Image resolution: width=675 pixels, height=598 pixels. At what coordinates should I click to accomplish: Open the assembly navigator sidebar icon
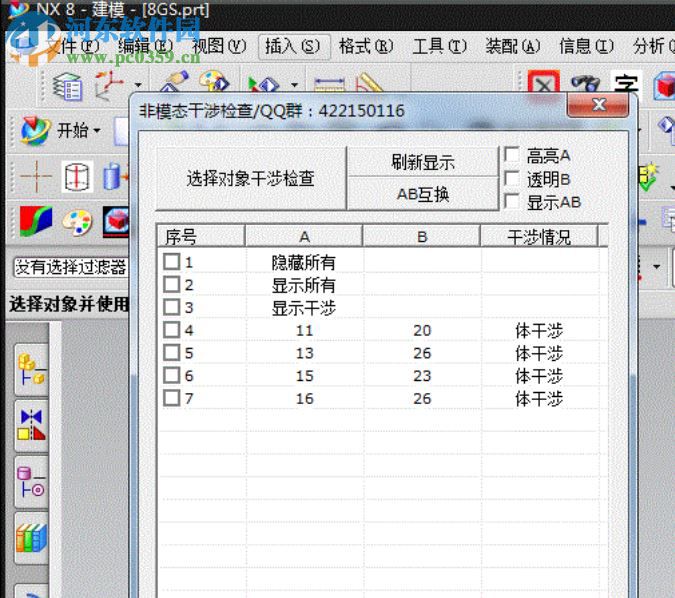pos(31,369)
